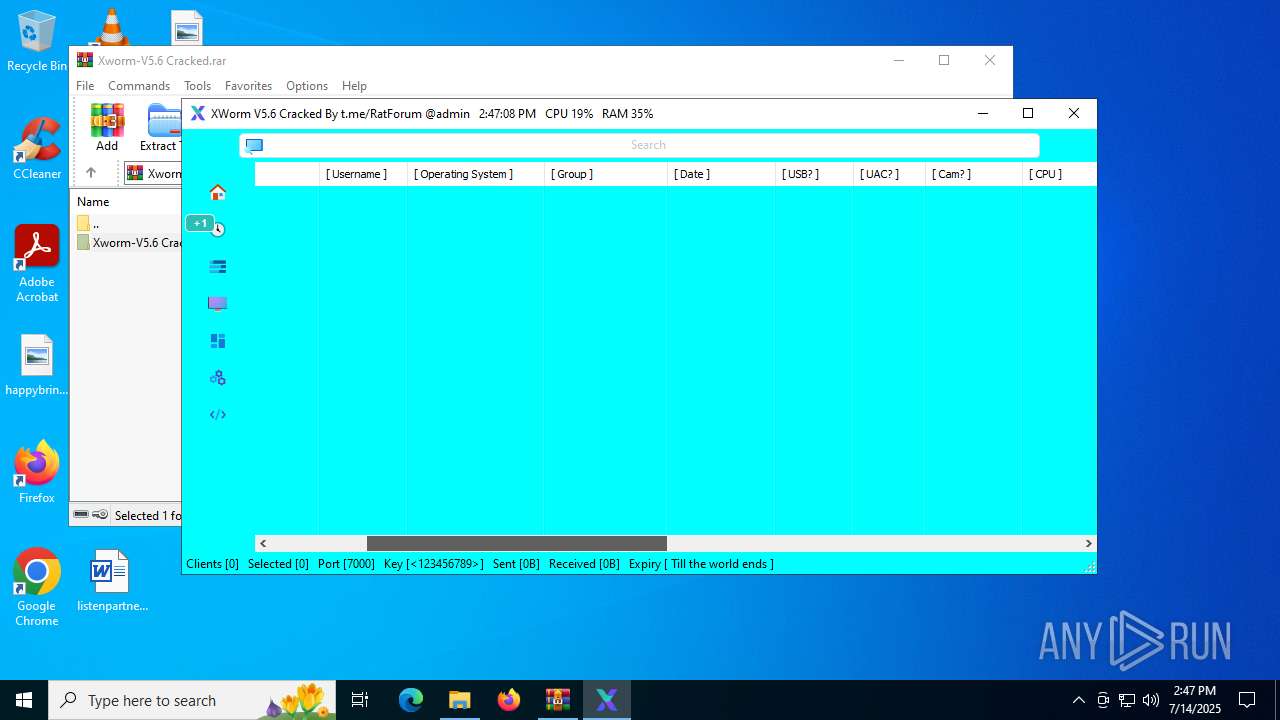Open the gears icon in XWorm sidebar

click(217, 378)
